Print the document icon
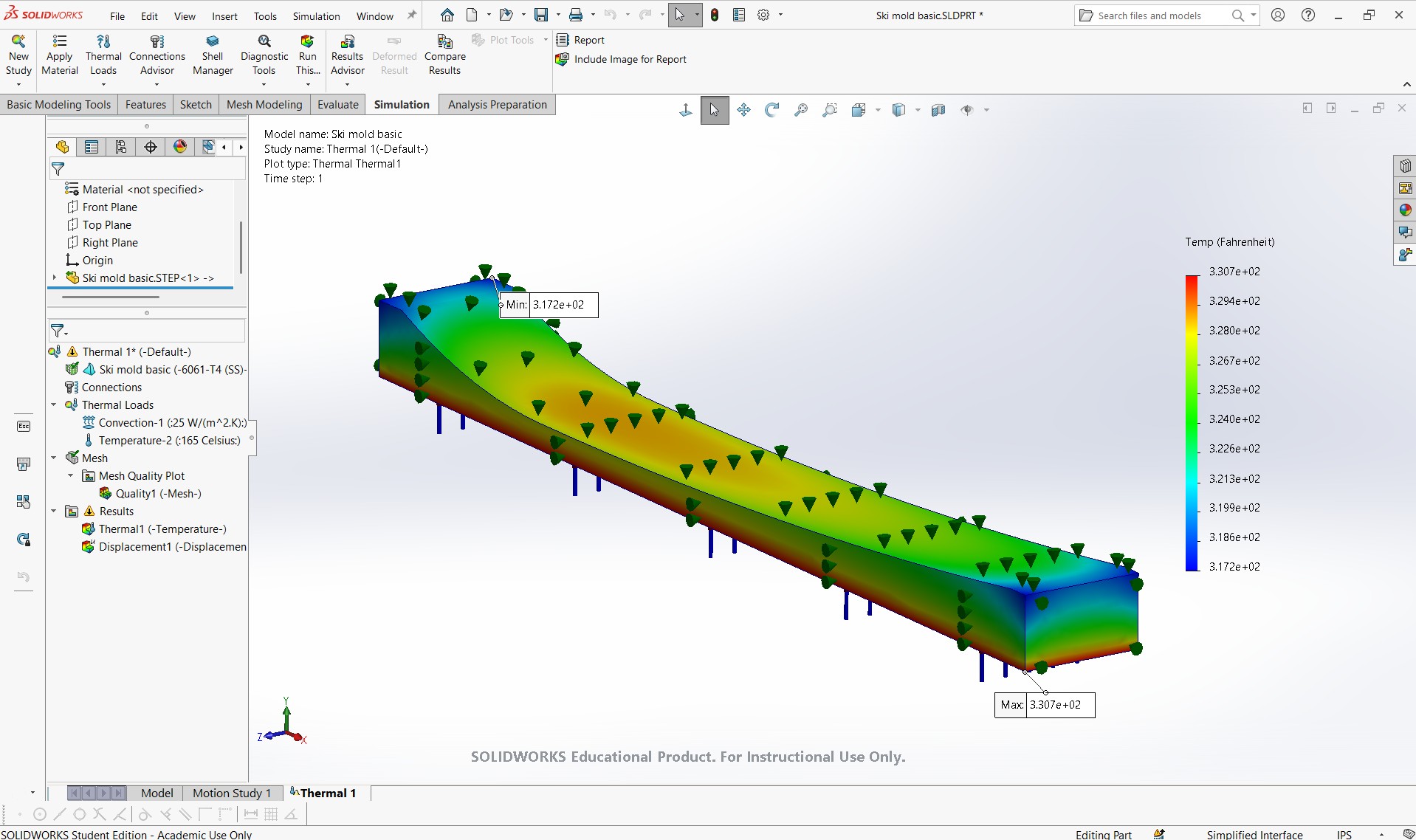1416x840 pixels. pyautogui.click(x=576, y=15)
